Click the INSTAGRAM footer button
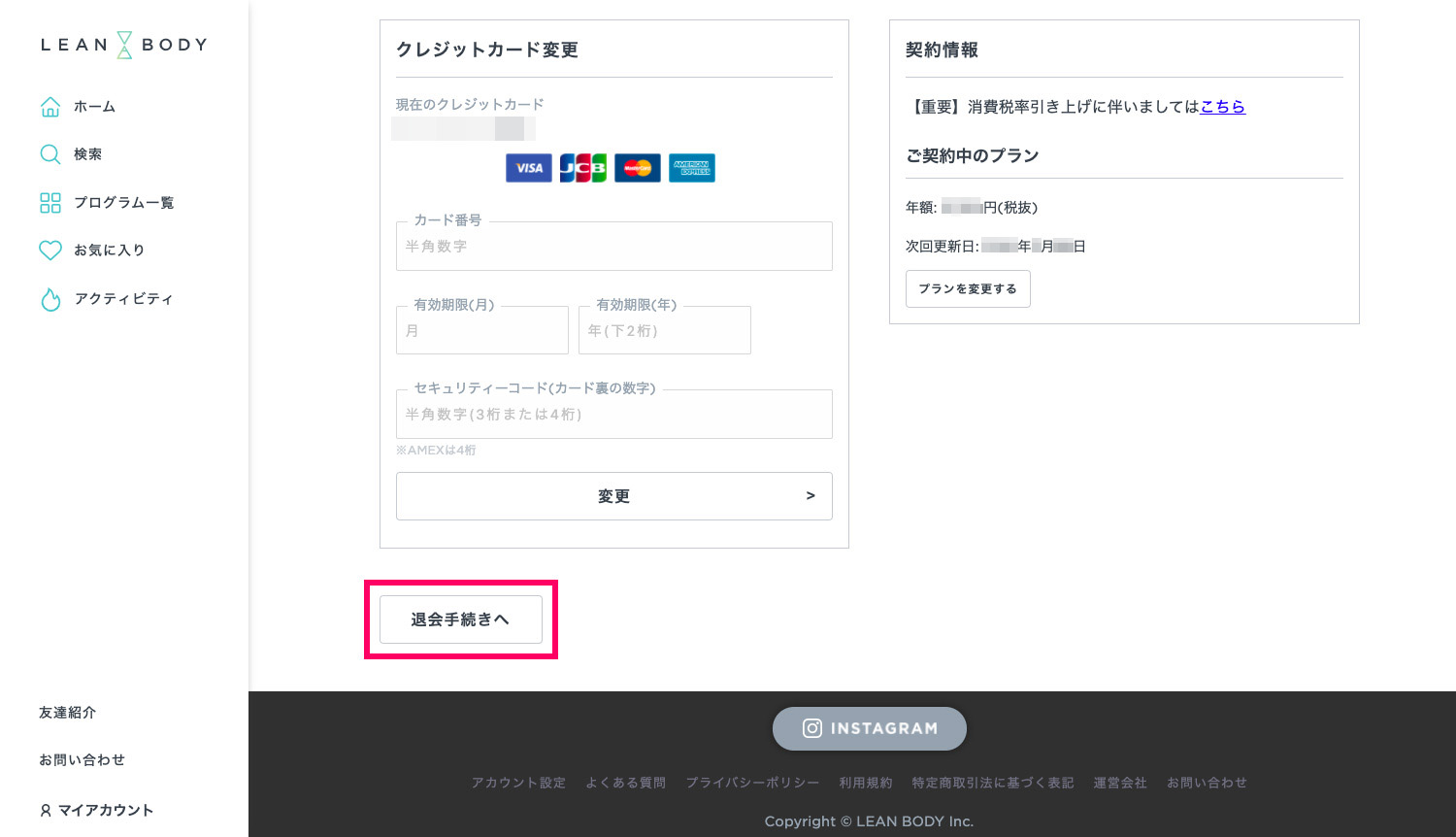This screenshot has width=1456, height=837. coord(870,728)
